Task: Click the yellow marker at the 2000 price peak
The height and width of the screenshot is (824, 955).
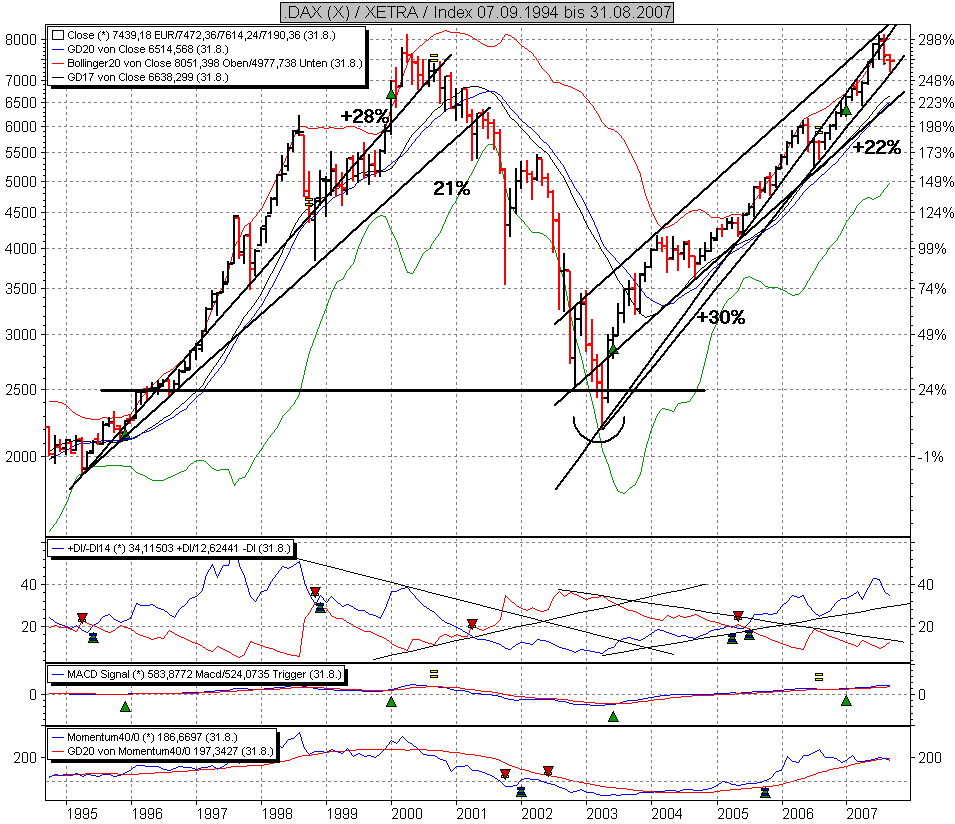Action: (434, 57)
